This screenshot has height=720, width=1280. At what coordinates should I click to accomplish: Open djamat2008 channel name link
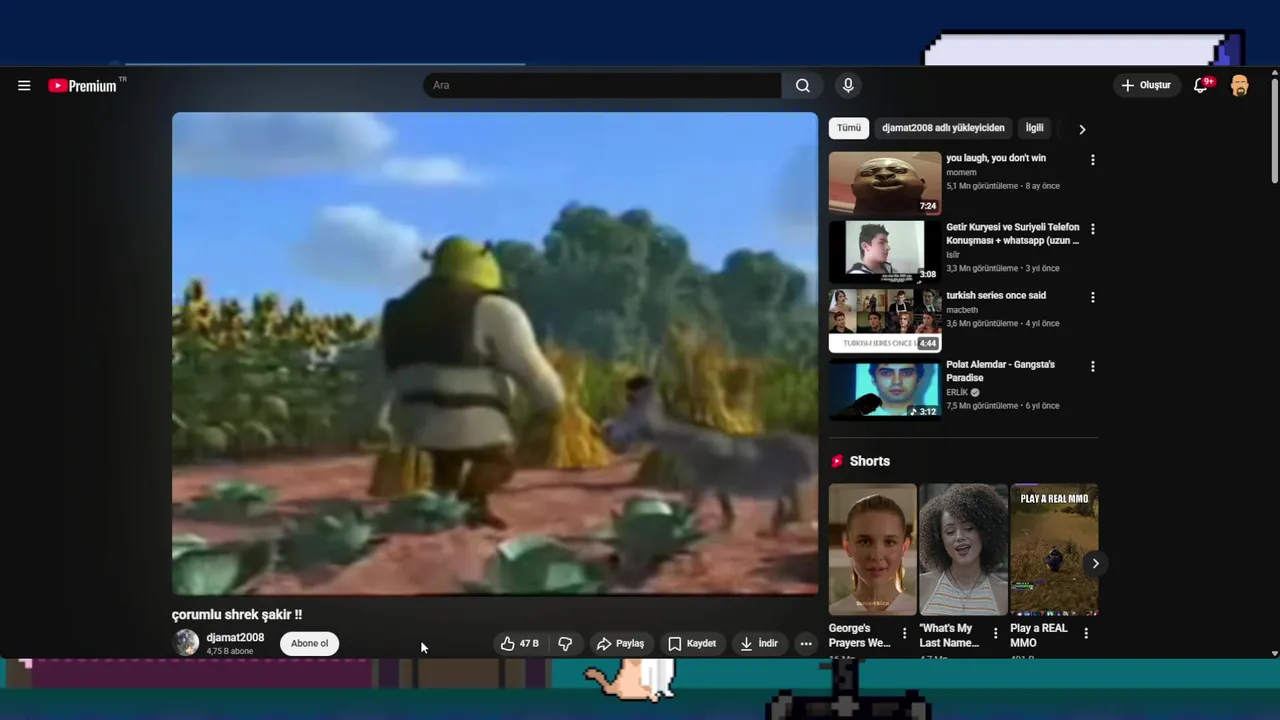click(235, 638)
